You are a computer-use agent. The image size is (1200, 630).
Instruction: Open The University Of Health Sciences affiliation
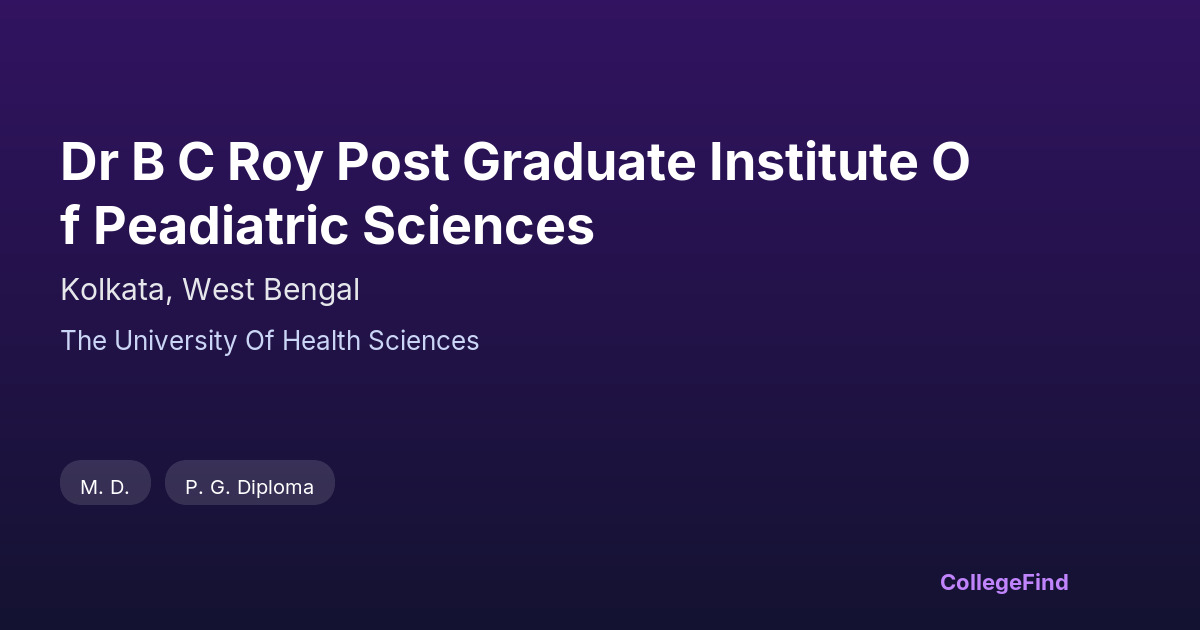pos(269,341)
